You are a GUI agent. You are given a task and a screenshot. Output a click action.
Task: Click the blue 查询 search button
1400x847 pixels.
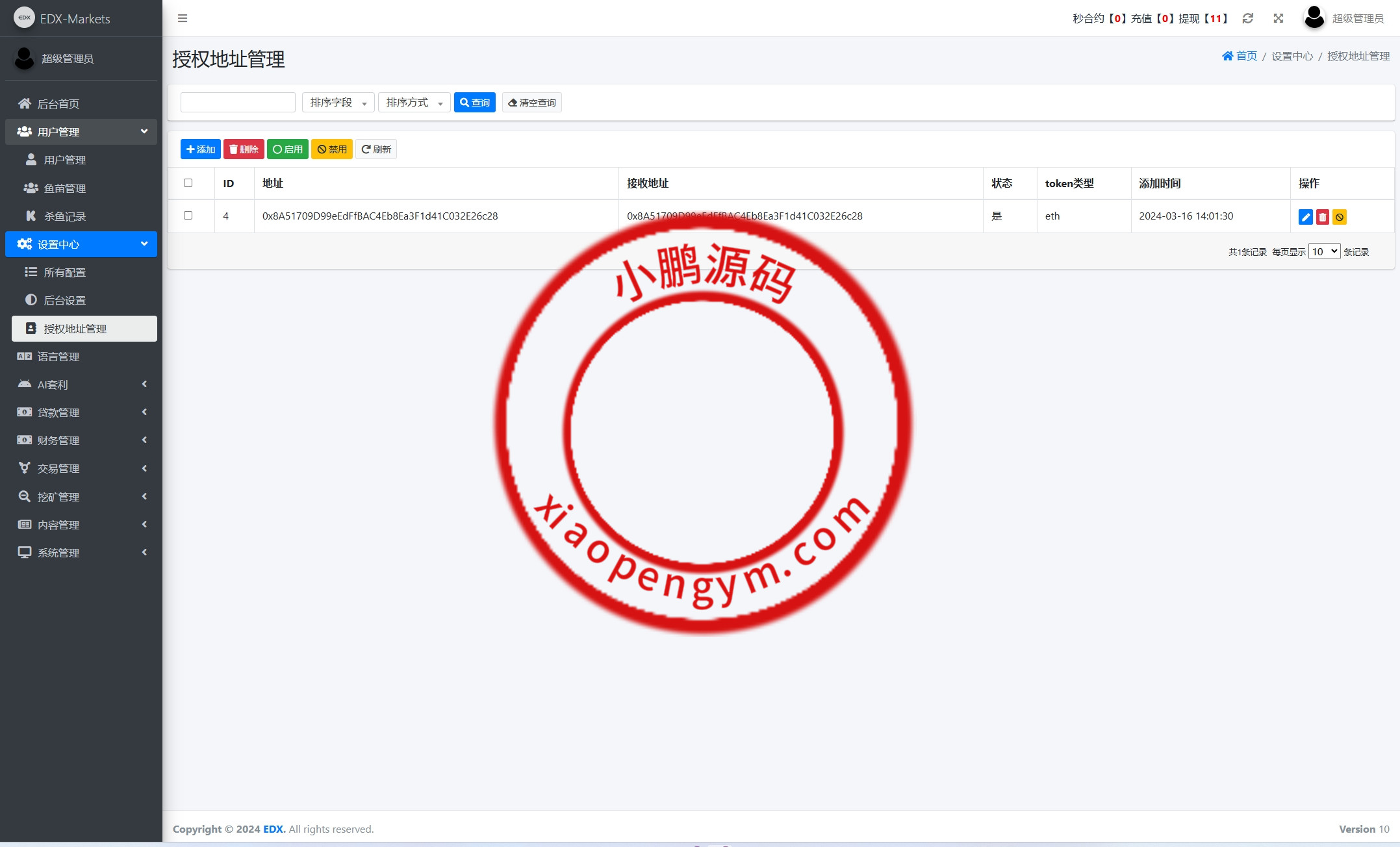coord(474,103)
